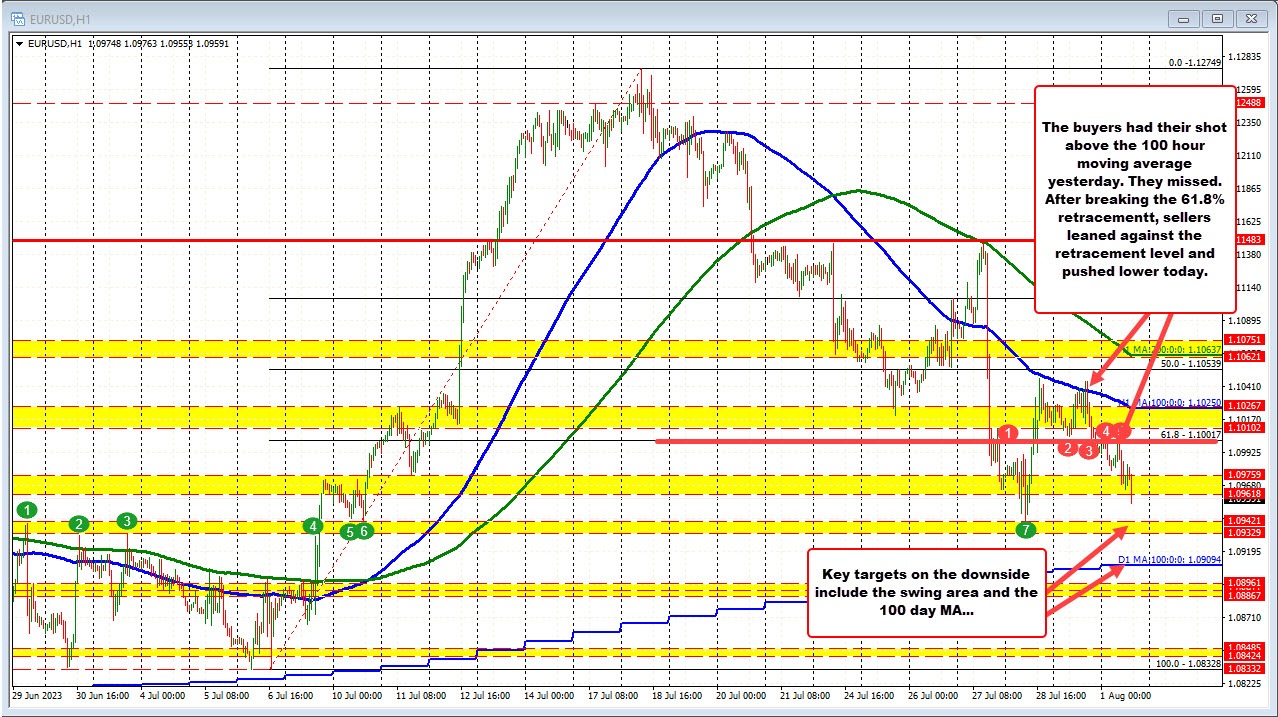Viewport: 1278px width, 717px height.
Task: Click the EURUSD,H1 window title bar text
Action: (60, 18)
